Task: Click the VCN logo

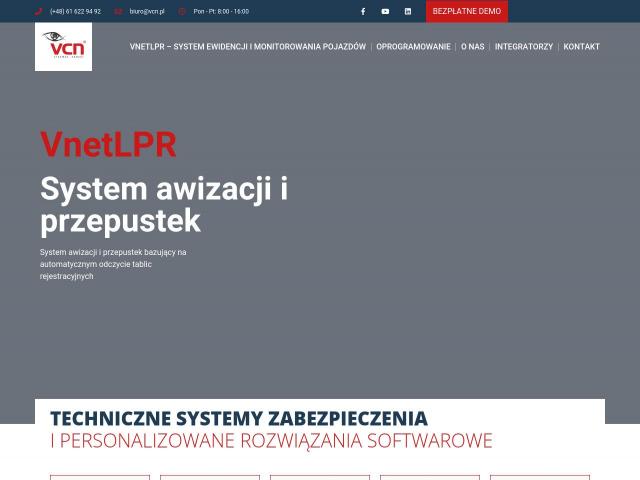Action: (x=63, y=47)
